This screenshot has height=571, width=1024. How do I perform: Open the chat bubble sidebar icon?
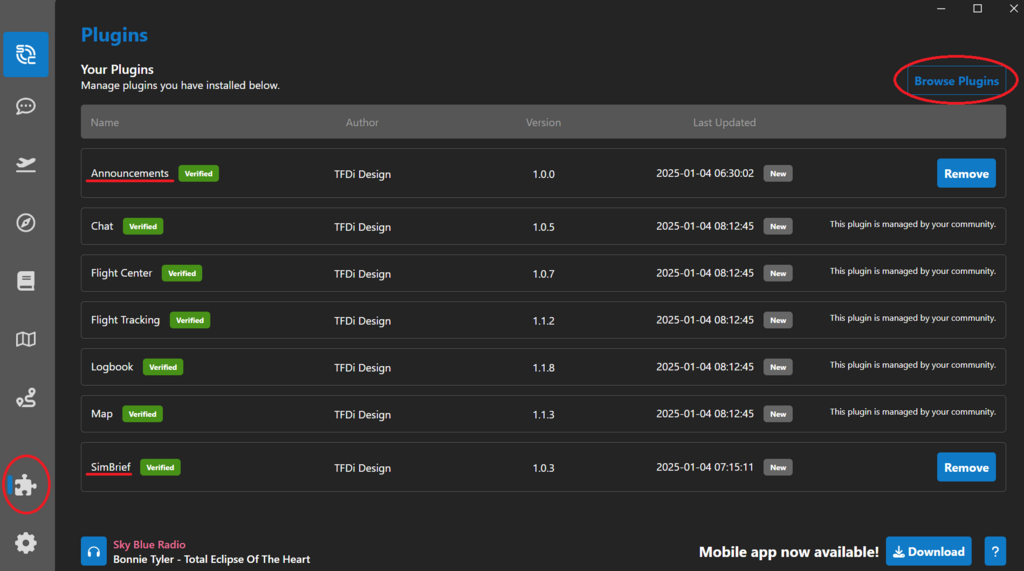pyautogui.click(x=25, y=106)
